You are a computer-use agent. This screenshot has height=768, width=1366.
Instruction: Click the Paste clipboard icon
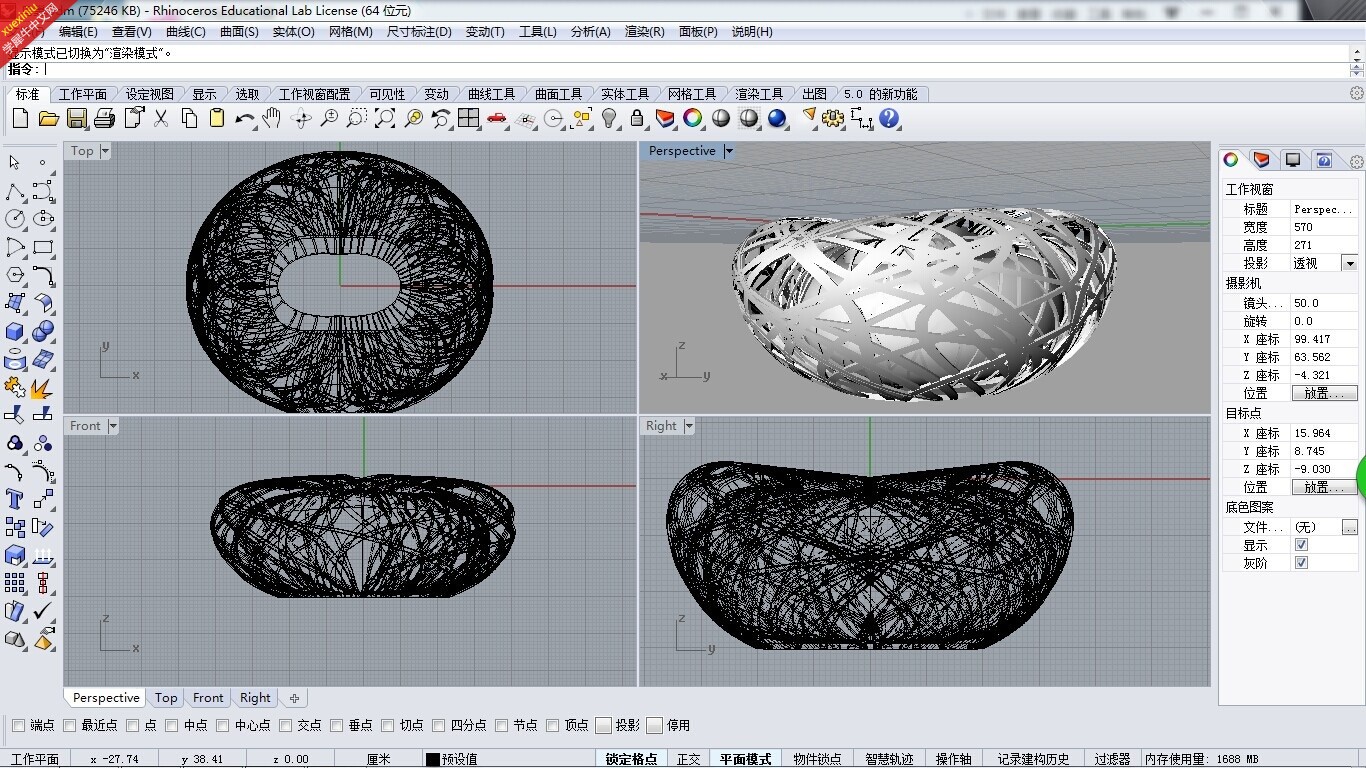pos(217,118)
